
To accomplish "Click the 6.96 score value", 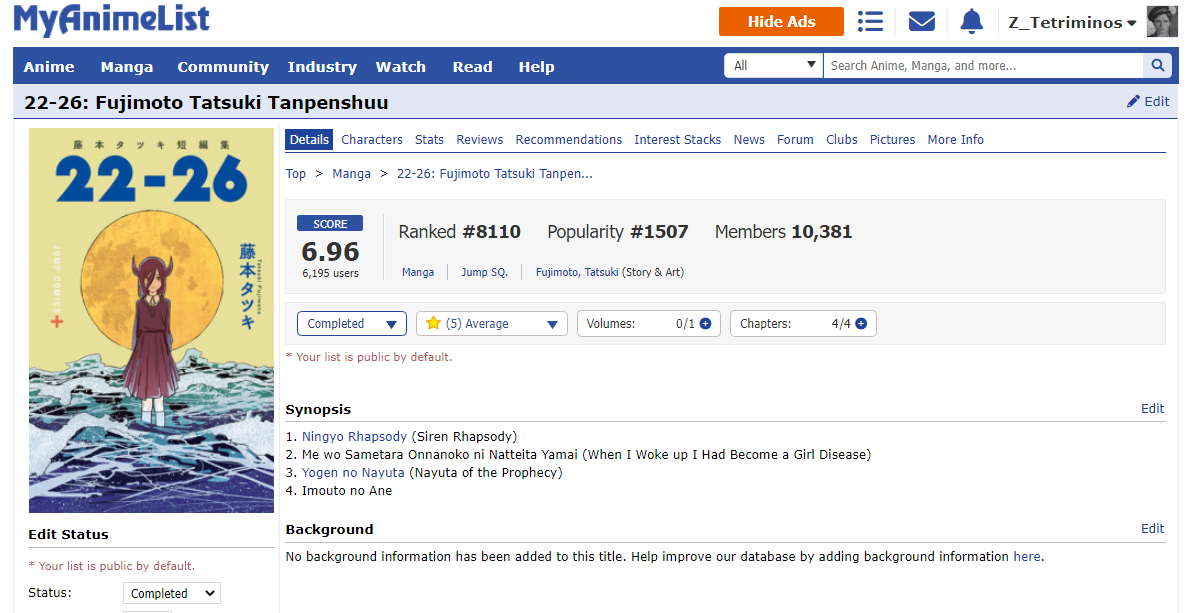I will [x=331, y=251].
